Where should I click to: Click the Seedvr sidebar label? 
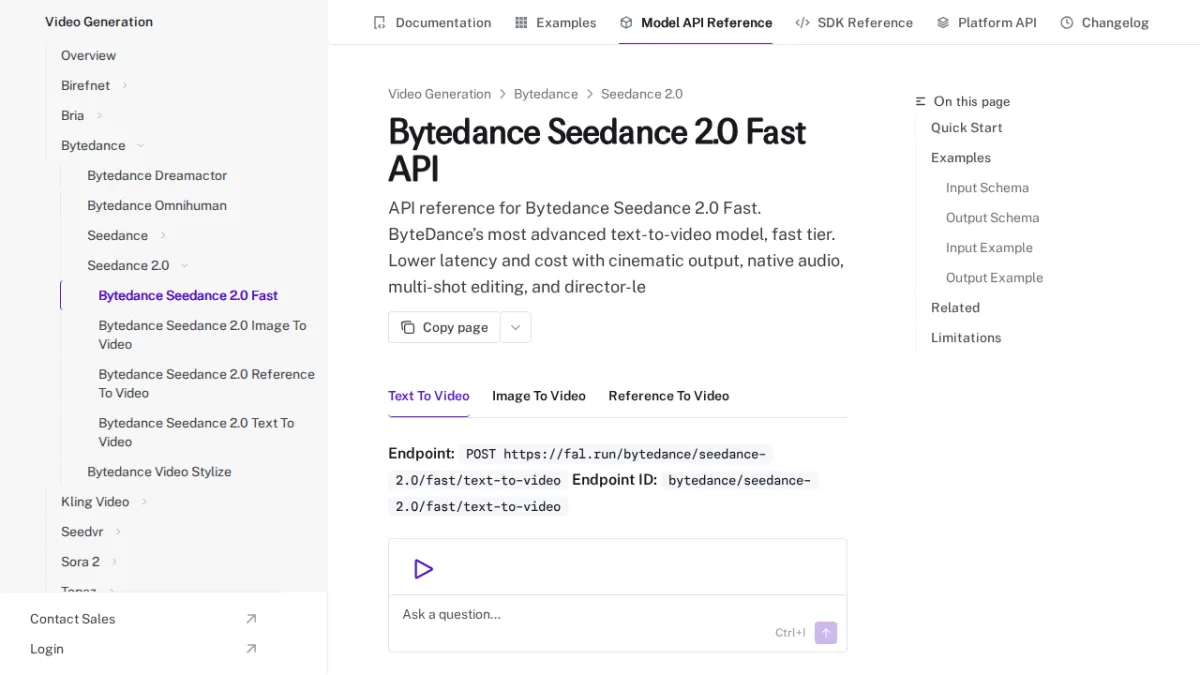(82, 531)
